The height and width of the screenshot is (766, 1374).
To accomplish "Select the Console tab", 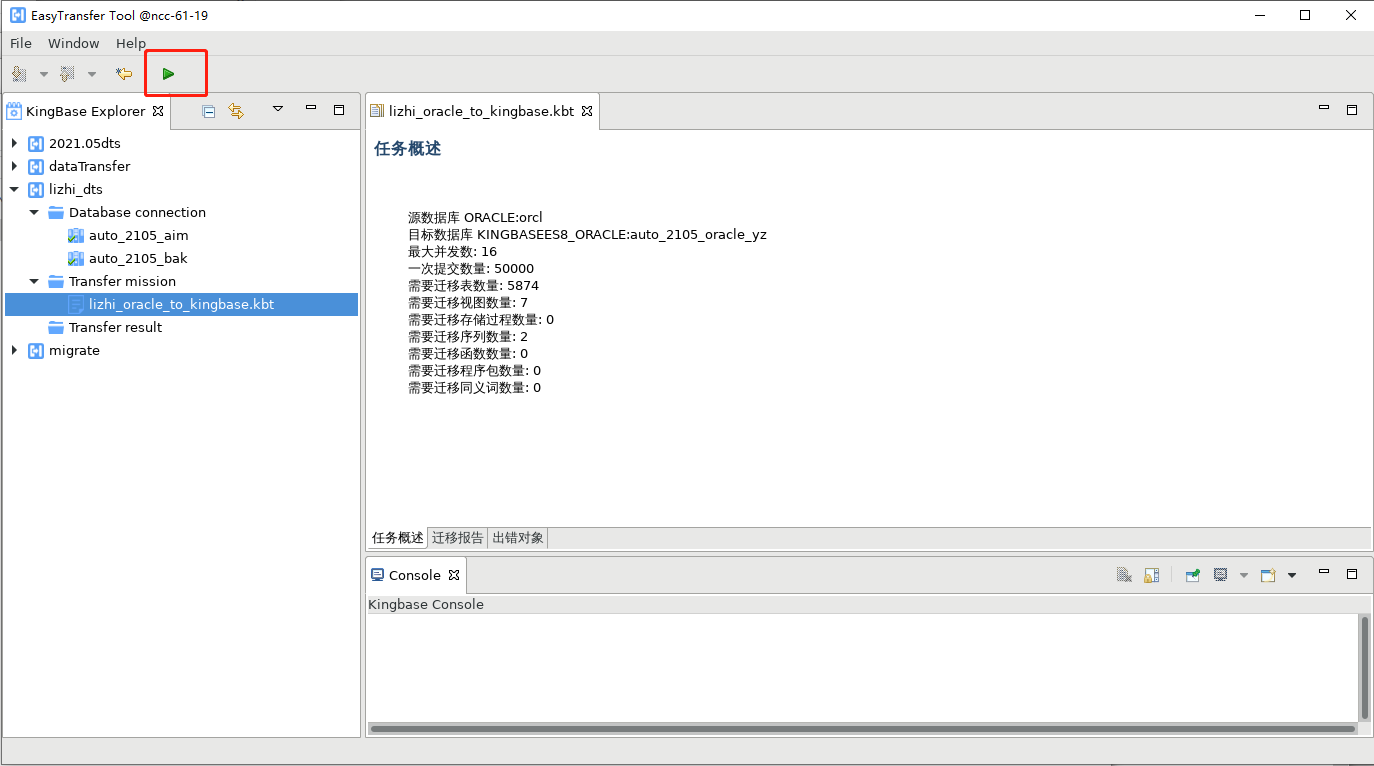I will pos(415,575).
